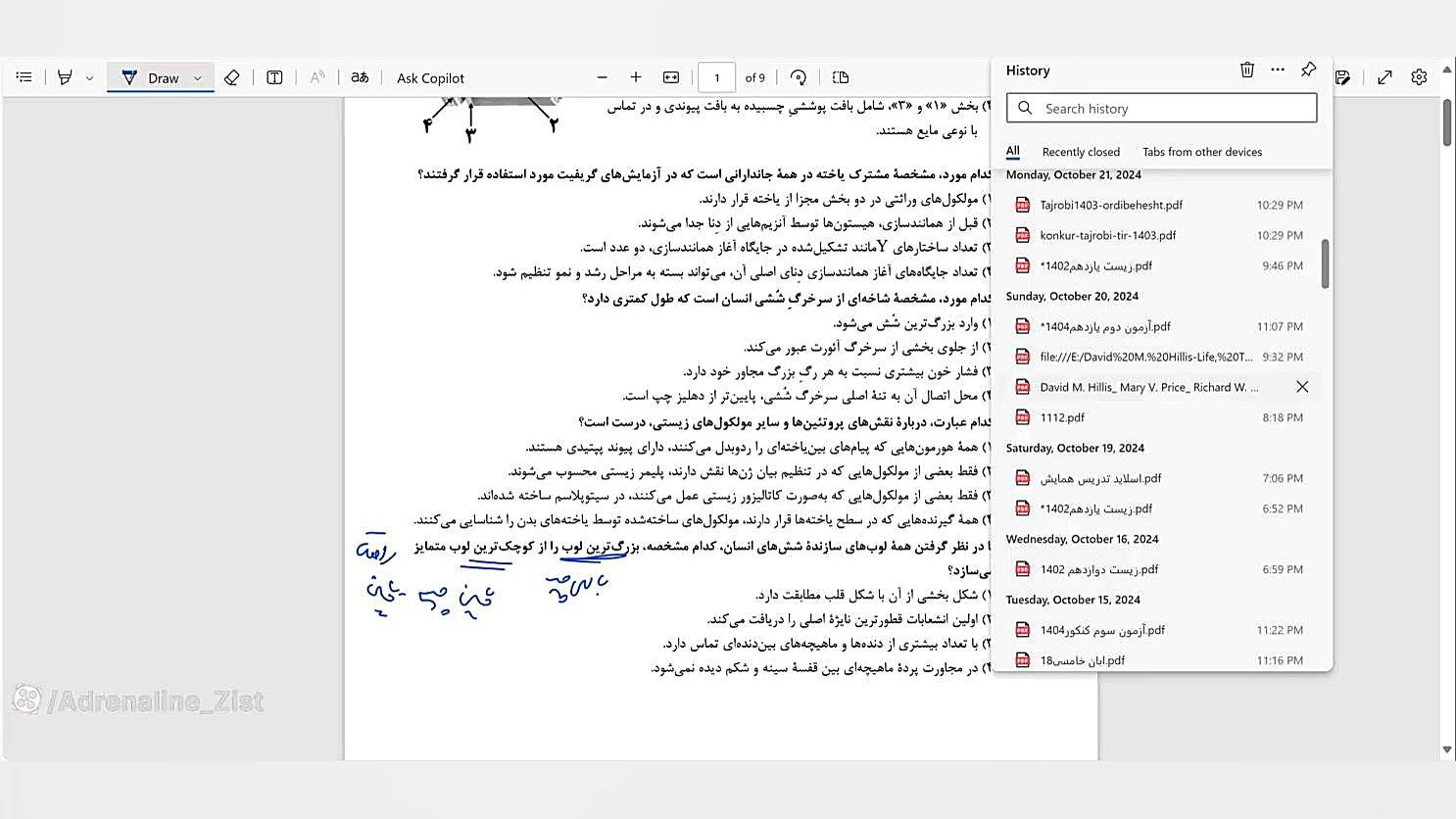The height and width of the screenshot is (819, 1456).
Task: Open the PDF table of contents
Action: click(x=24, y=77)
